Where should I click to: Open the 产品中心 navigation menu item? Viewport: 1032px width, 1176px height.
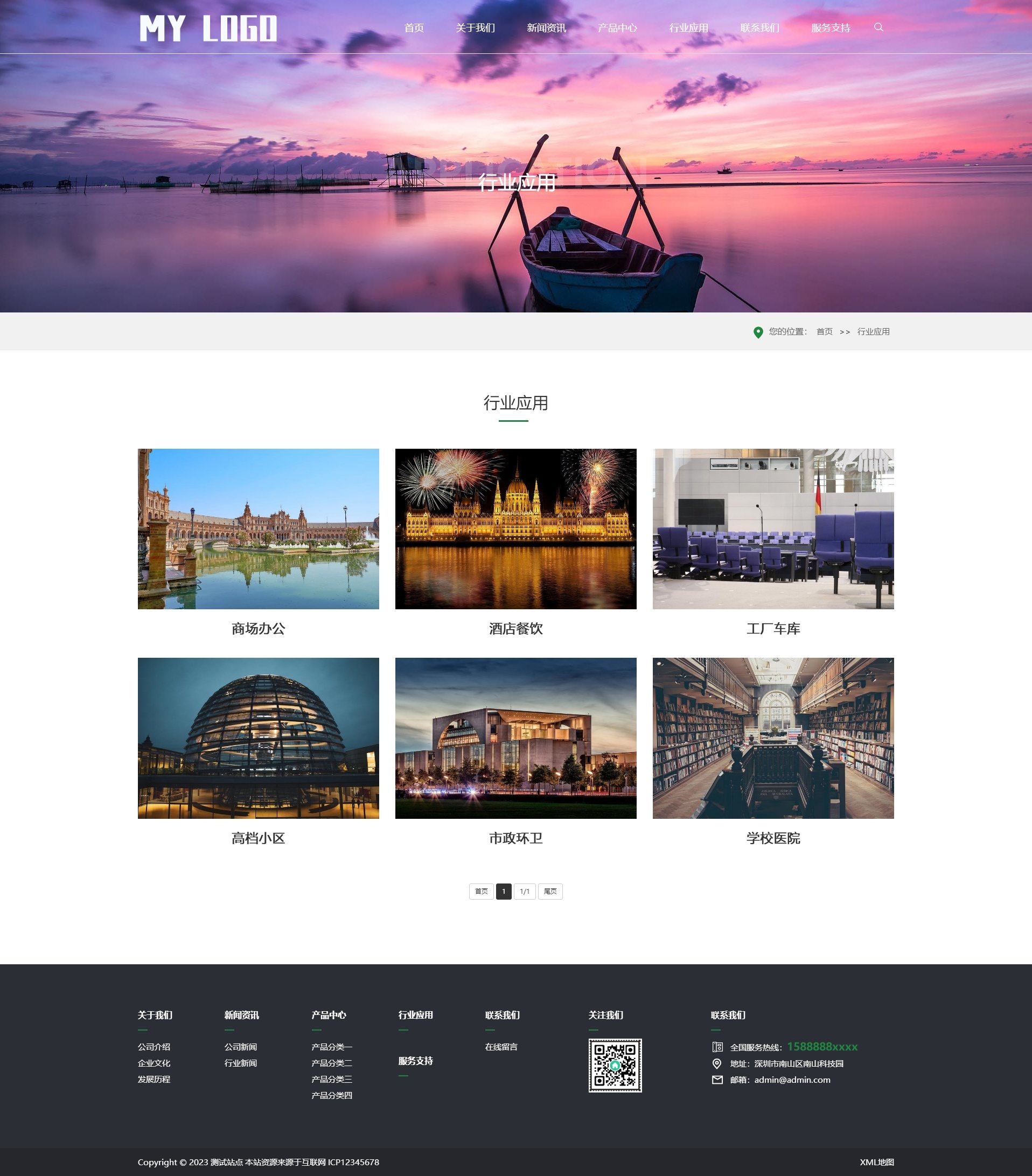pos(617,27)
